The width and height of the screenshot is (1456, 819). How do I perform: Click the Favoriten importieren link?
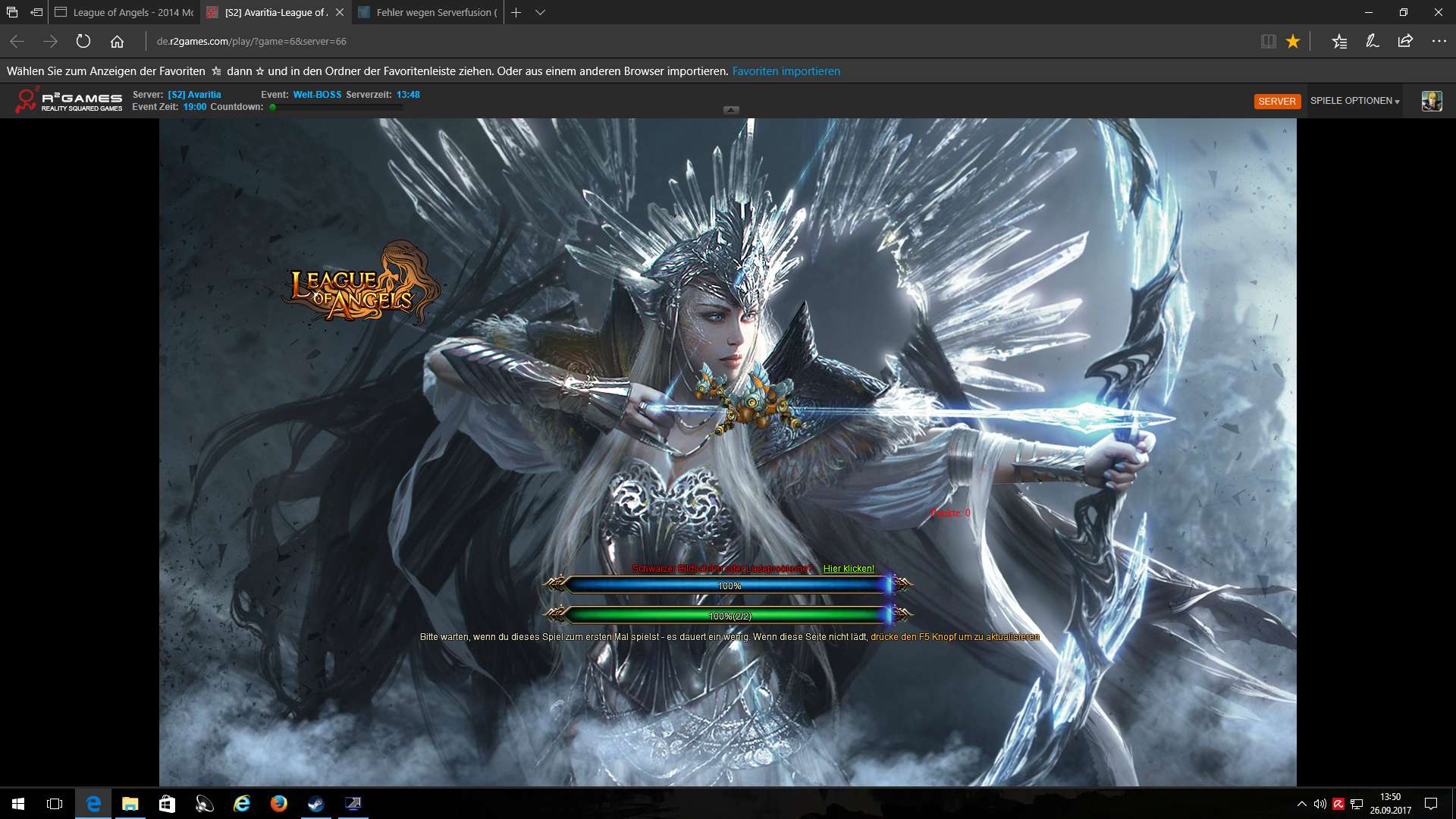(786, 71)
